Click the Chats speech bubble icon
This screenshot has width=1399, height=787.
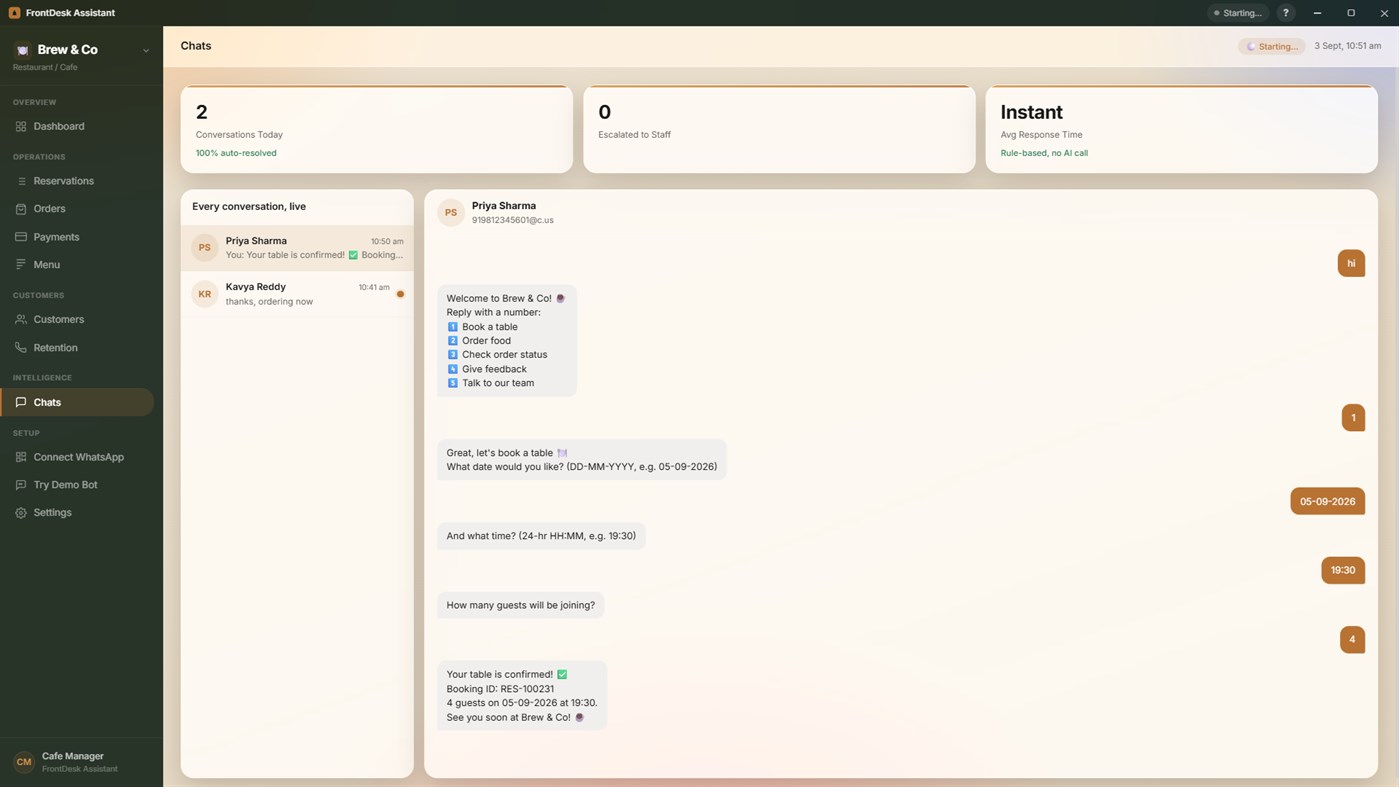point(21,402)
